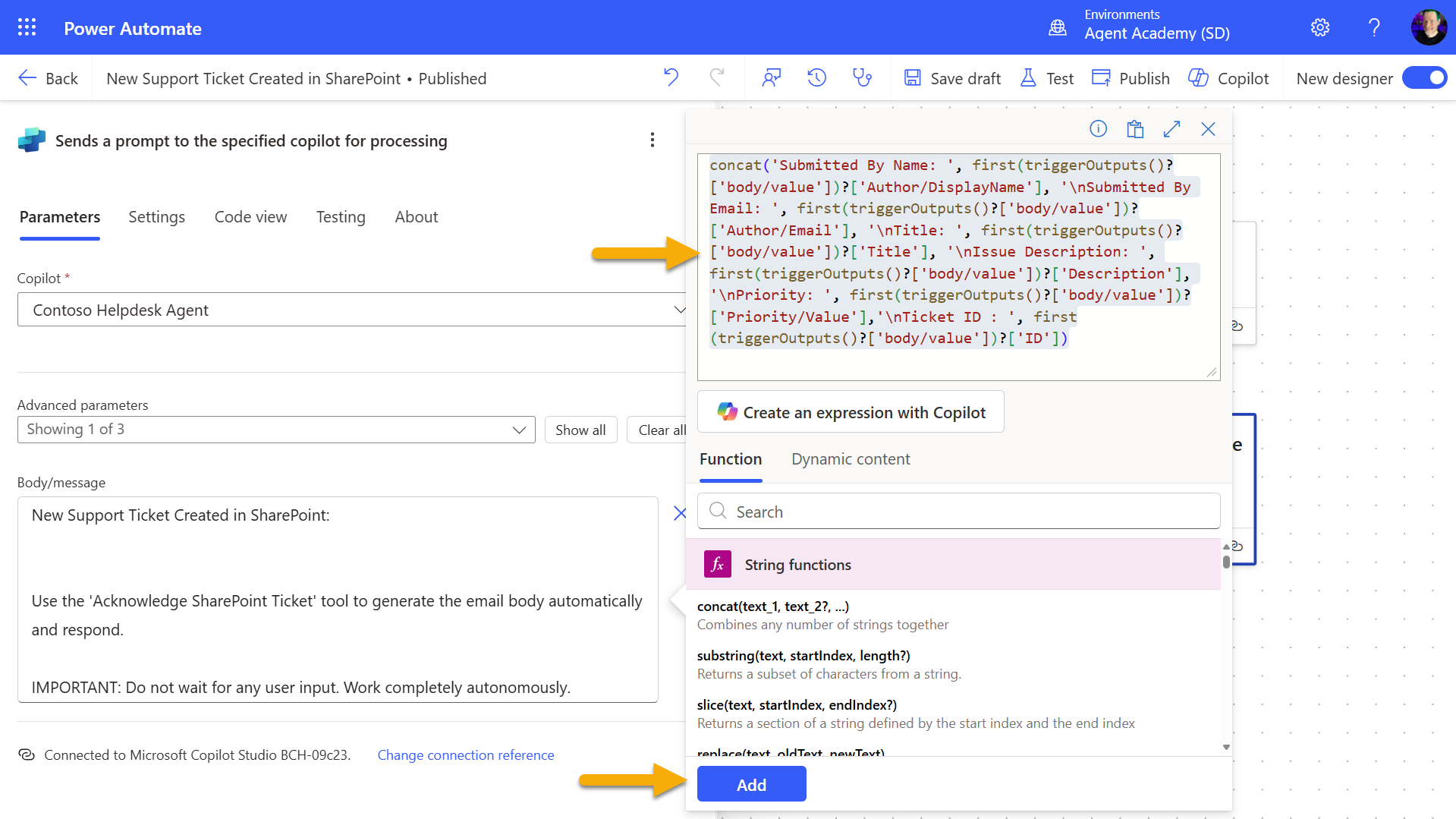
Task: Click the clipboard paste icon
Action: [1135, 129]
